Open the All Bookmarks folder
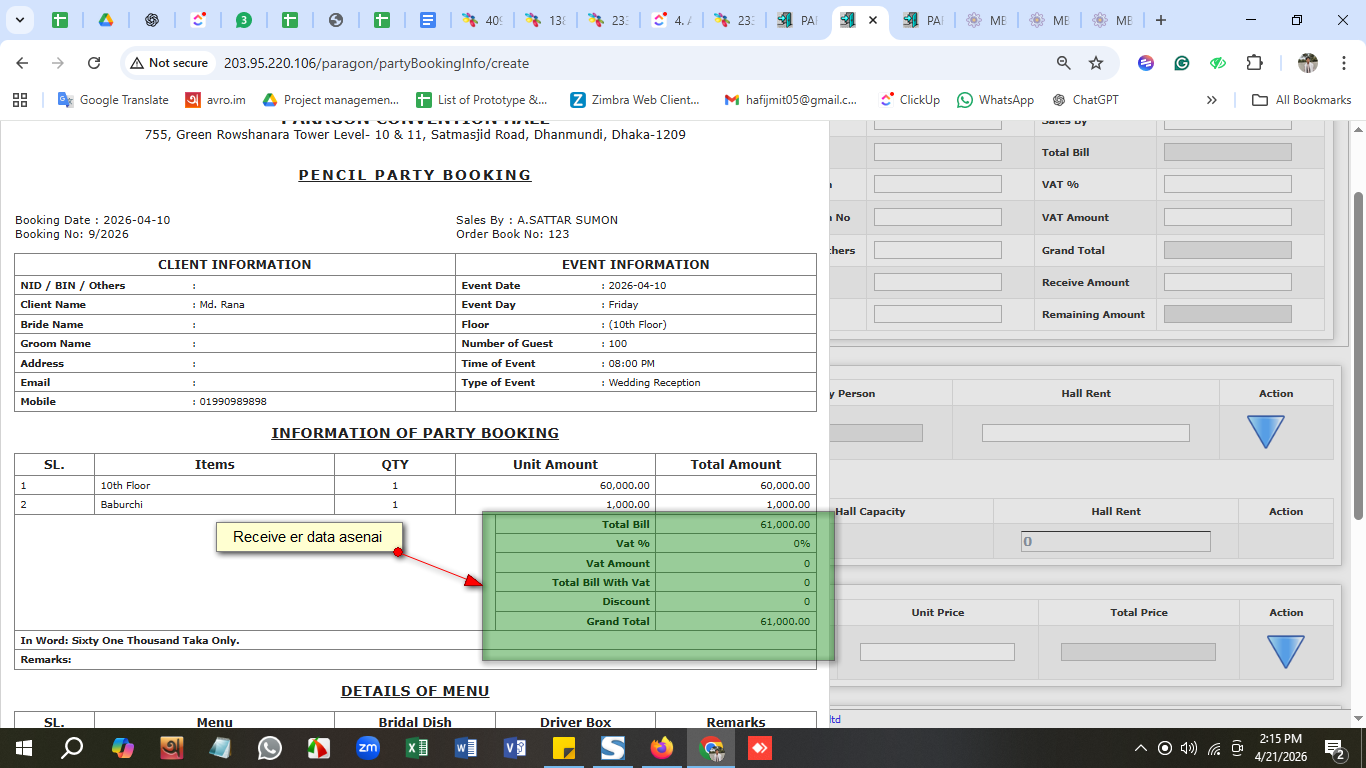 click(1302, 100)
